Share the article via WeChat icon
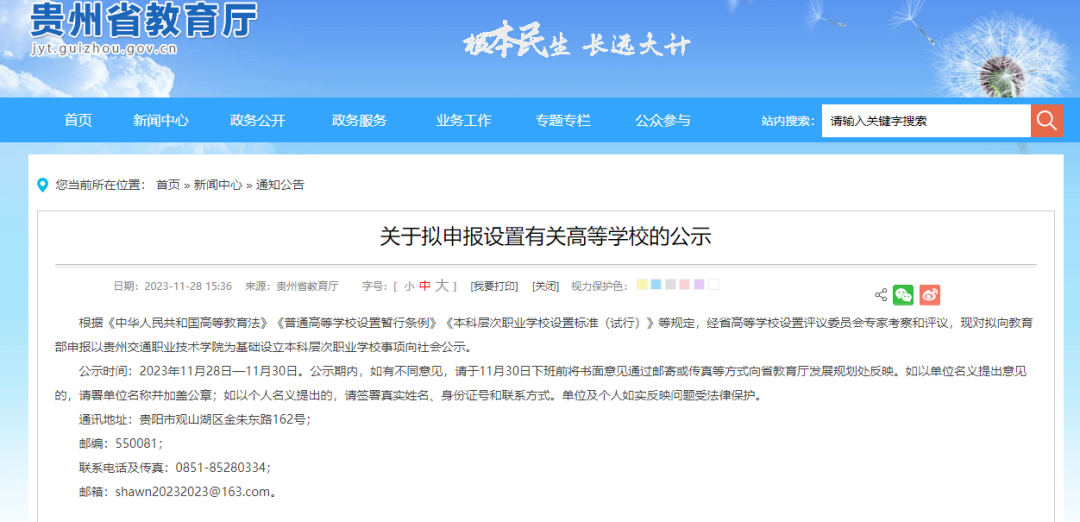The width and height of the screenshot is (1080, 522). pyautogui.click(x=903, y=295)
